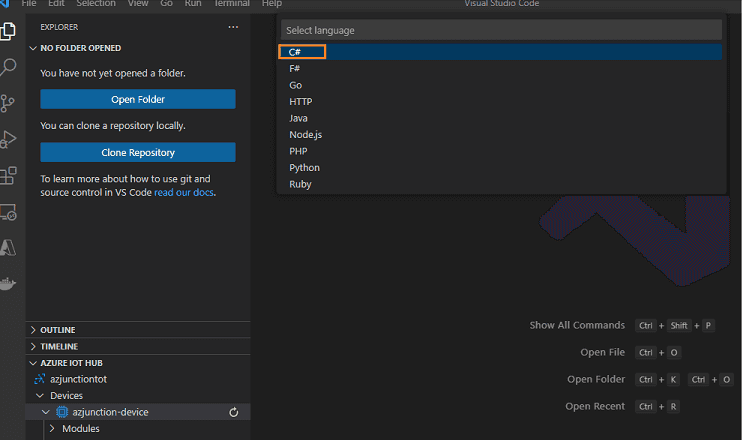Click the Clone Repository button

138,152
